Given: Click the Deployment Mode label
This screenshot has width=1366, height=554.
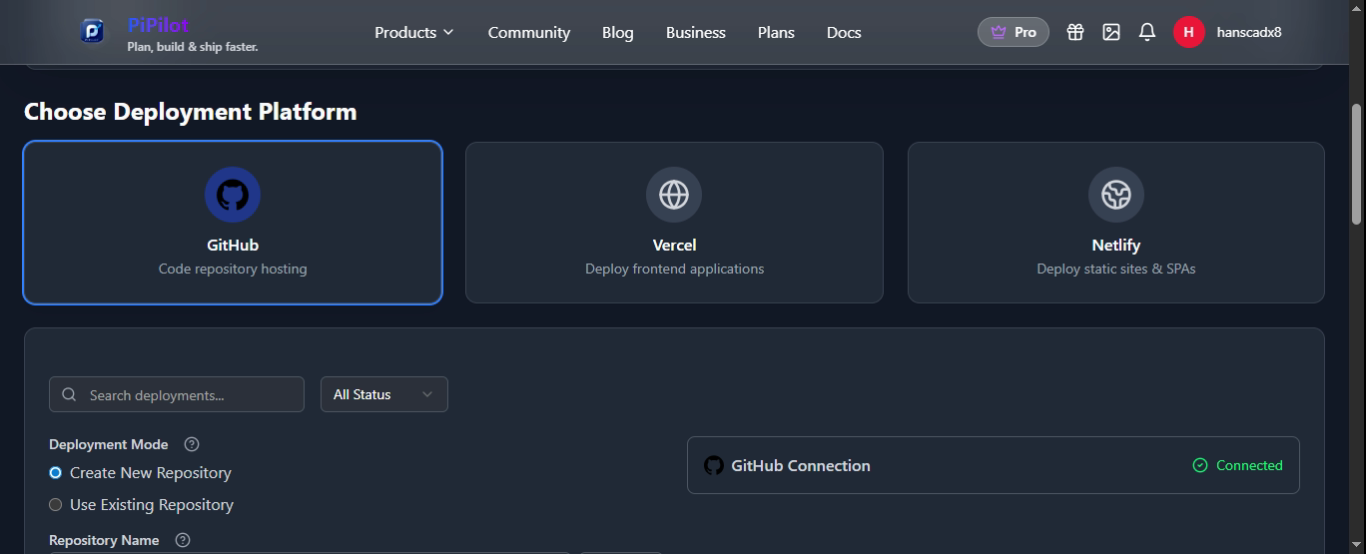Looking at the screenshot, I should click(x=109, y=444).
